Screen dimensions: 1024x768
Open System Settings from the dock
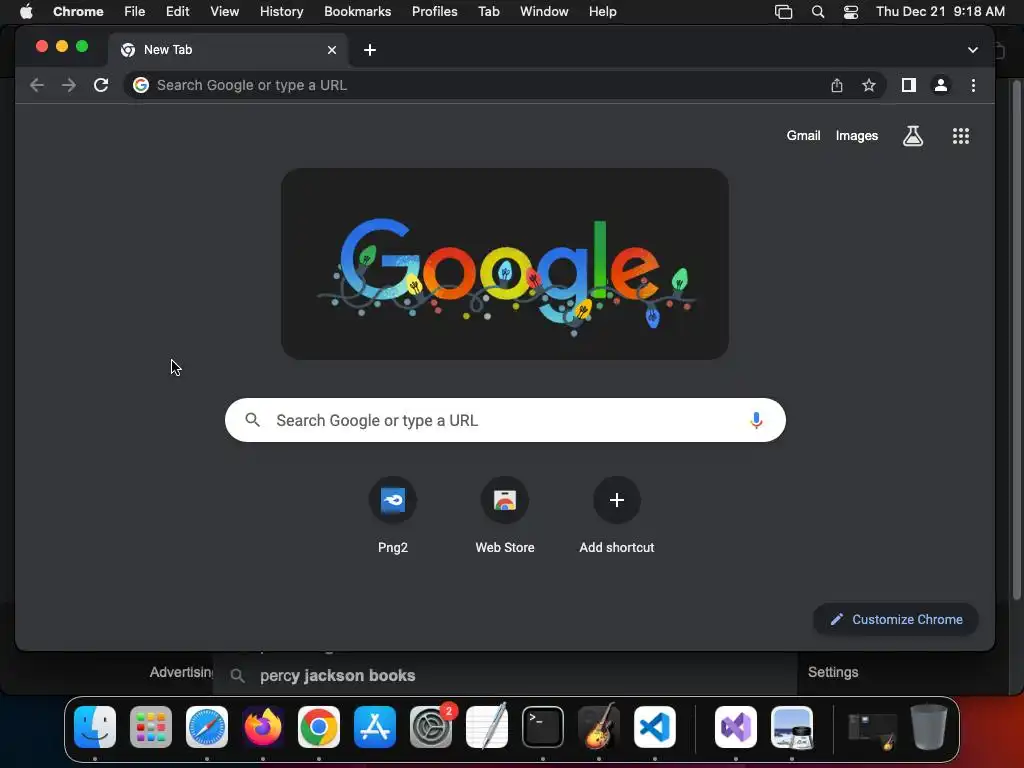click(431, 727)
